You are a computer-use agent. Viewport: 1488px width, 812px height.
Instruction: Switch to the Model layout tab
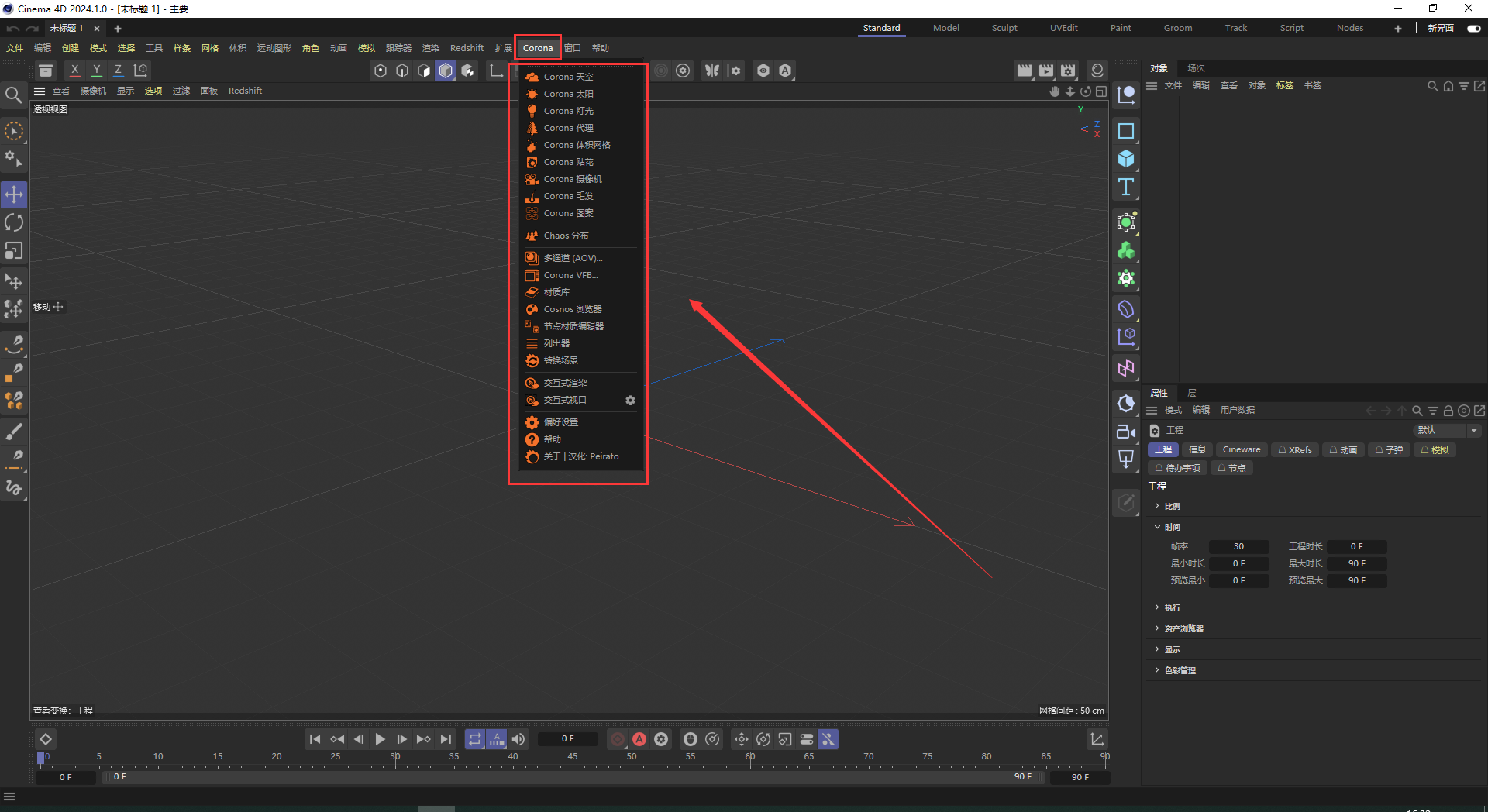click(945, 28)
